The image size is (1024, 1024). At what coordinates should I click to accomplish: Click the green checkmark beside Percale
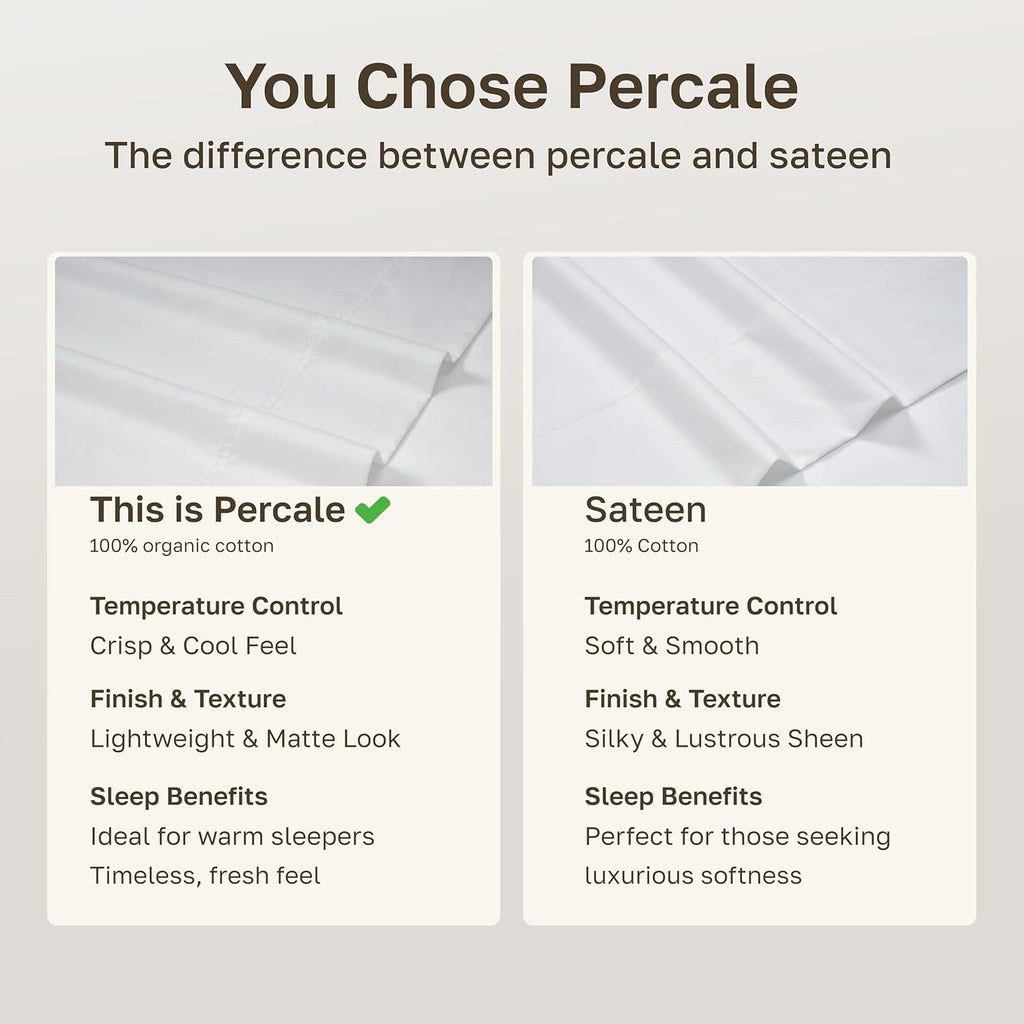(372, 509)
